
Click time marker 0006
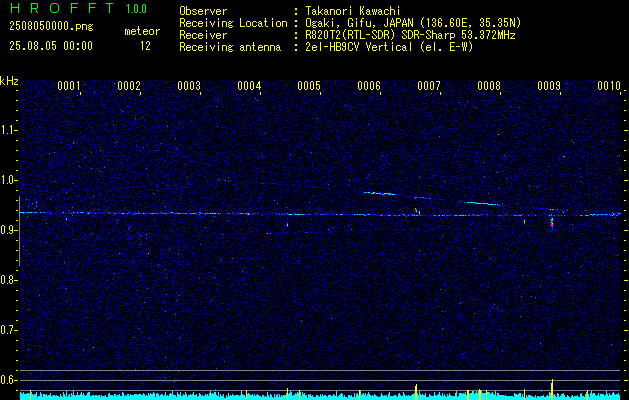coord(369,86)
